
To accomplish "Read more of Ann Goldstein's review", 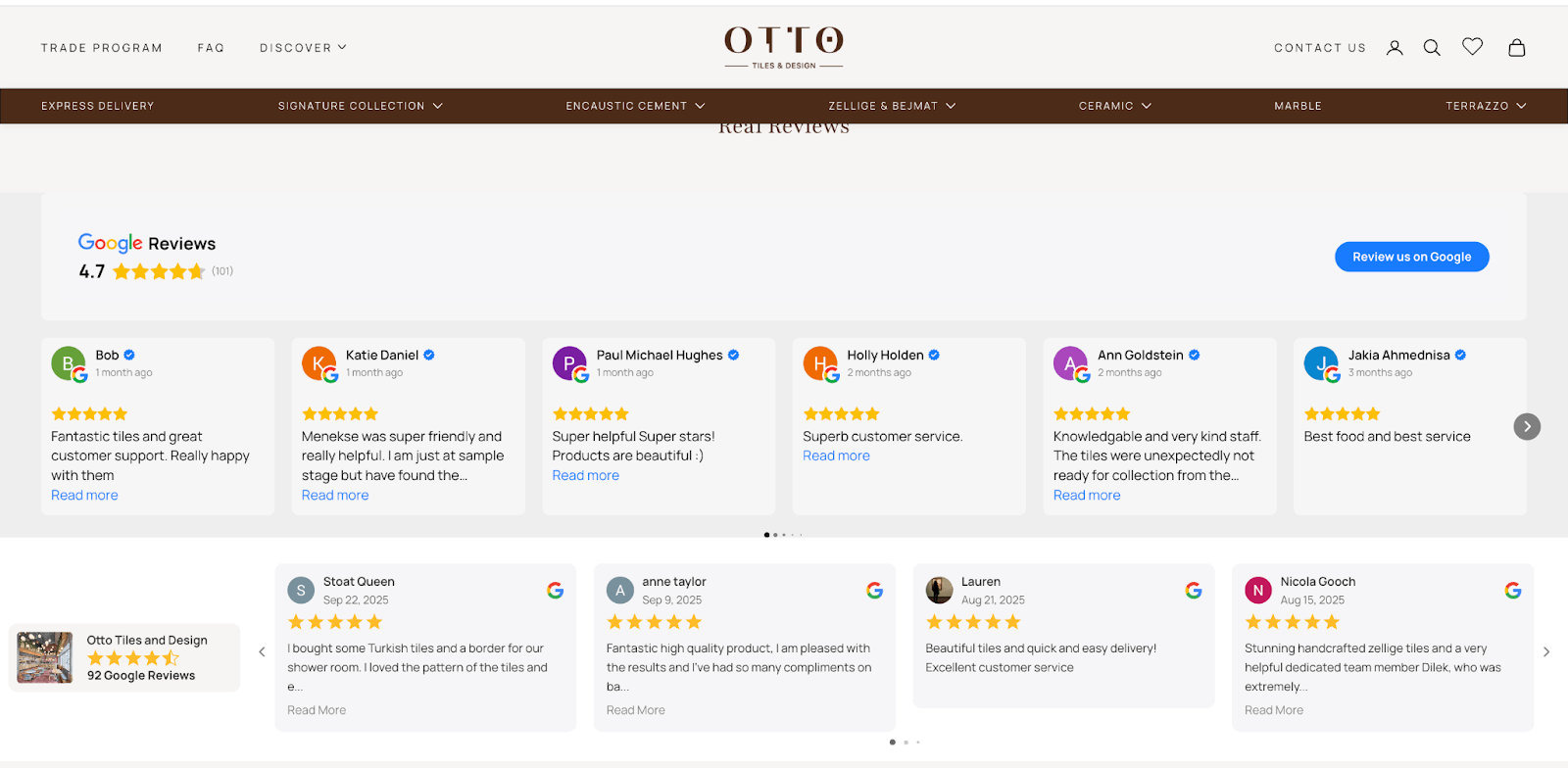I will 1087,495.
